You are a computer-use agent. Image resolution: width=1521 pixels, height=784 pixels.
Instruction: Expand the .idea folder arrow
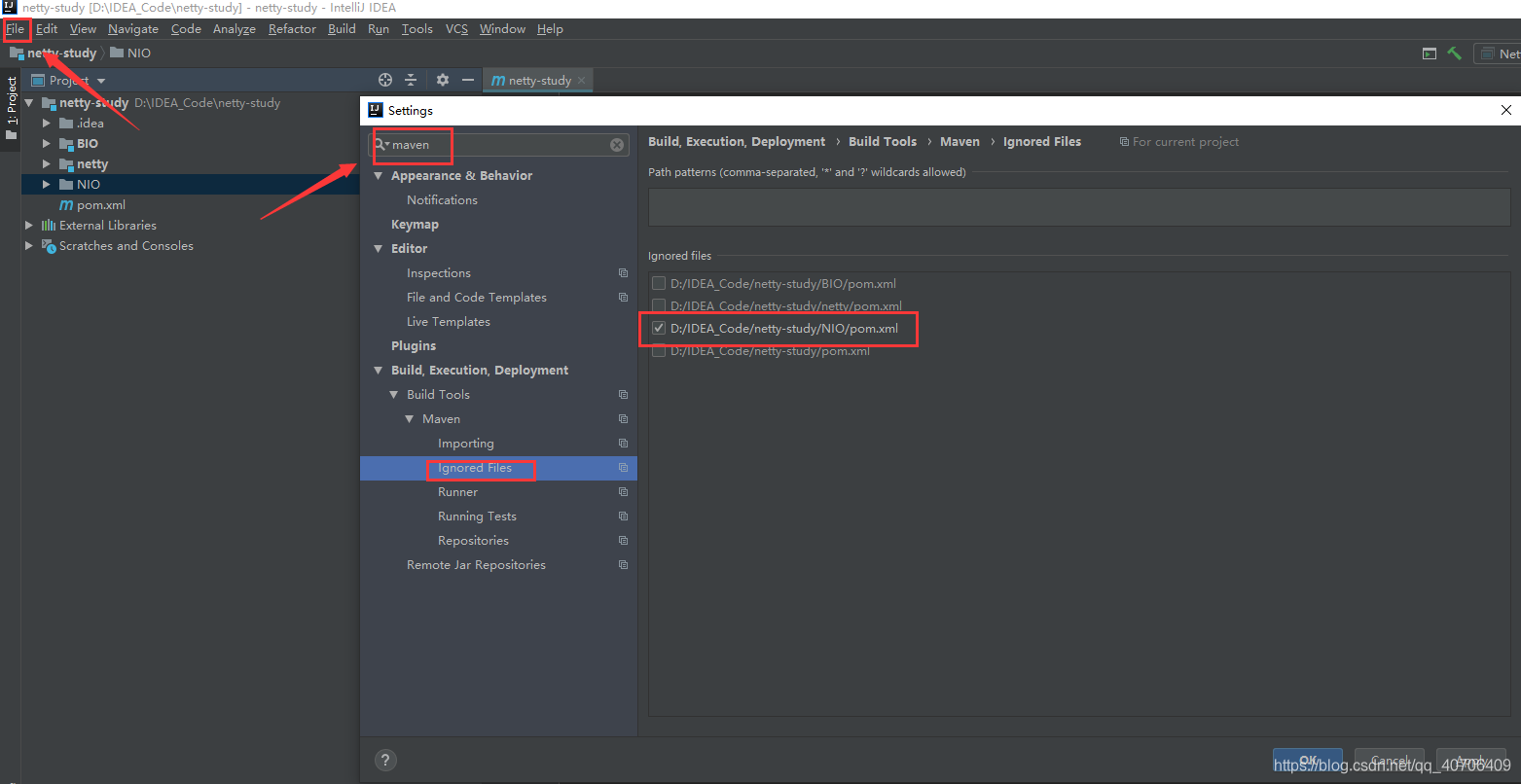pos(46,124)
